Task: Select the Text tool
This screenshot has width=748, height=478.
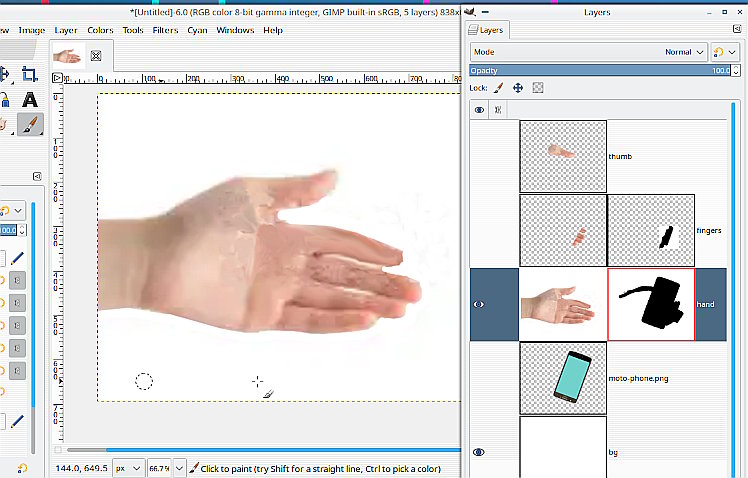Action: [30, 100]
